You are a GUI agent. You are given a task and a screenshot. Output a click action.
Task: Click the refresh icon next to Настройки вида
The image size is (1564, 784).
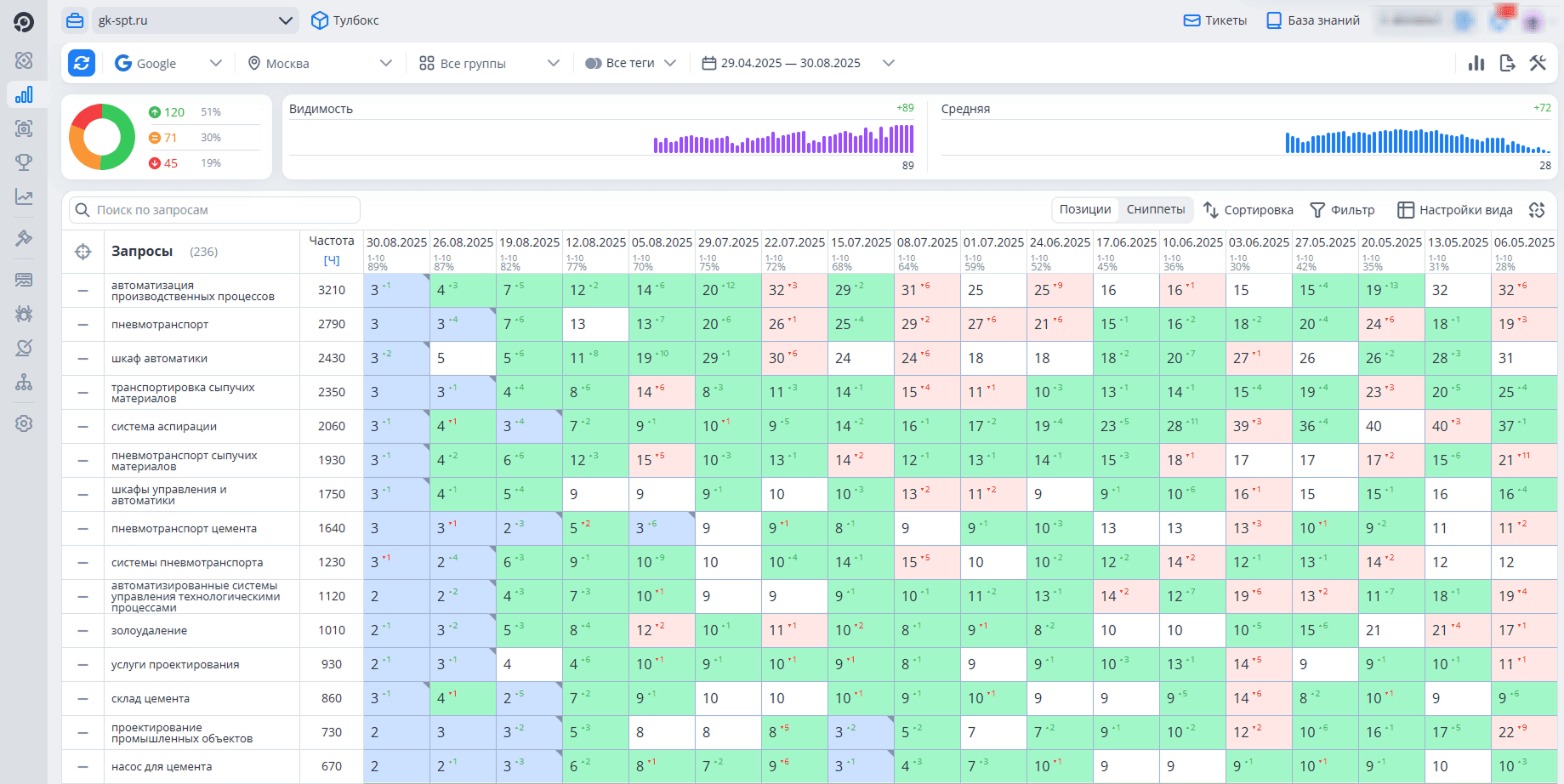pyautogui.click(x=1537, y=210)
